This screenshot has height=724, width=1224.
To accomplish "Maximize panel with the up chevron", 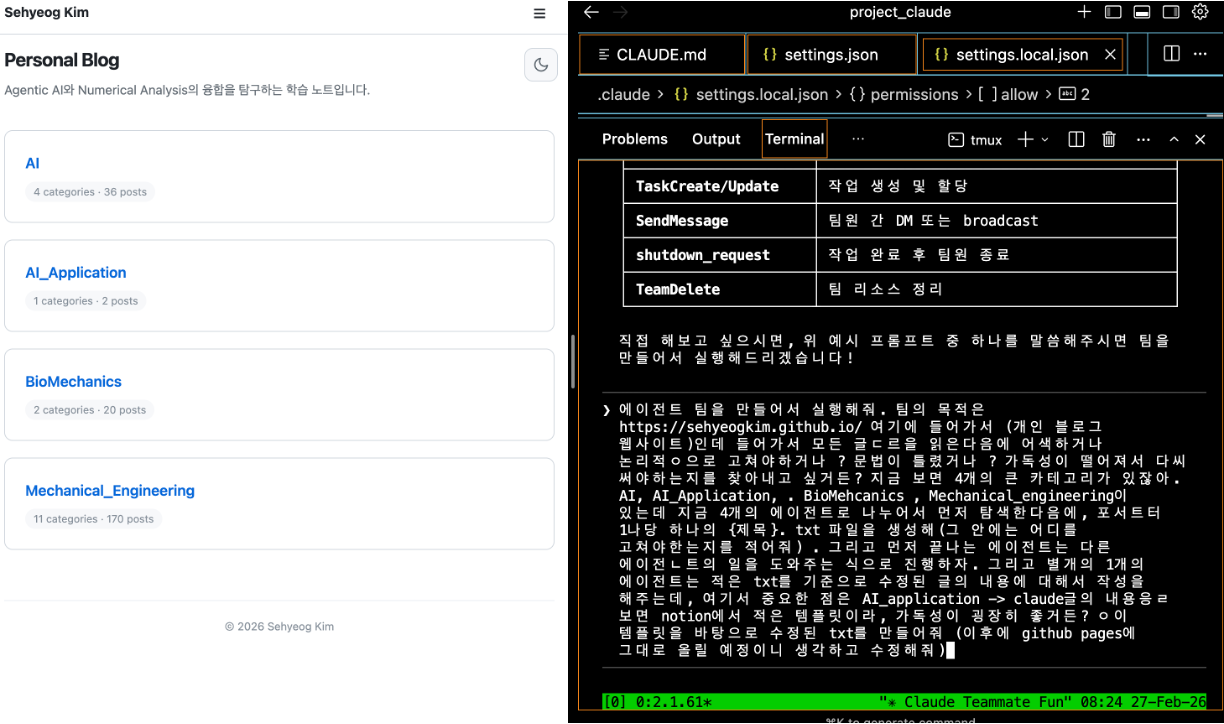I will point(1174,139).
